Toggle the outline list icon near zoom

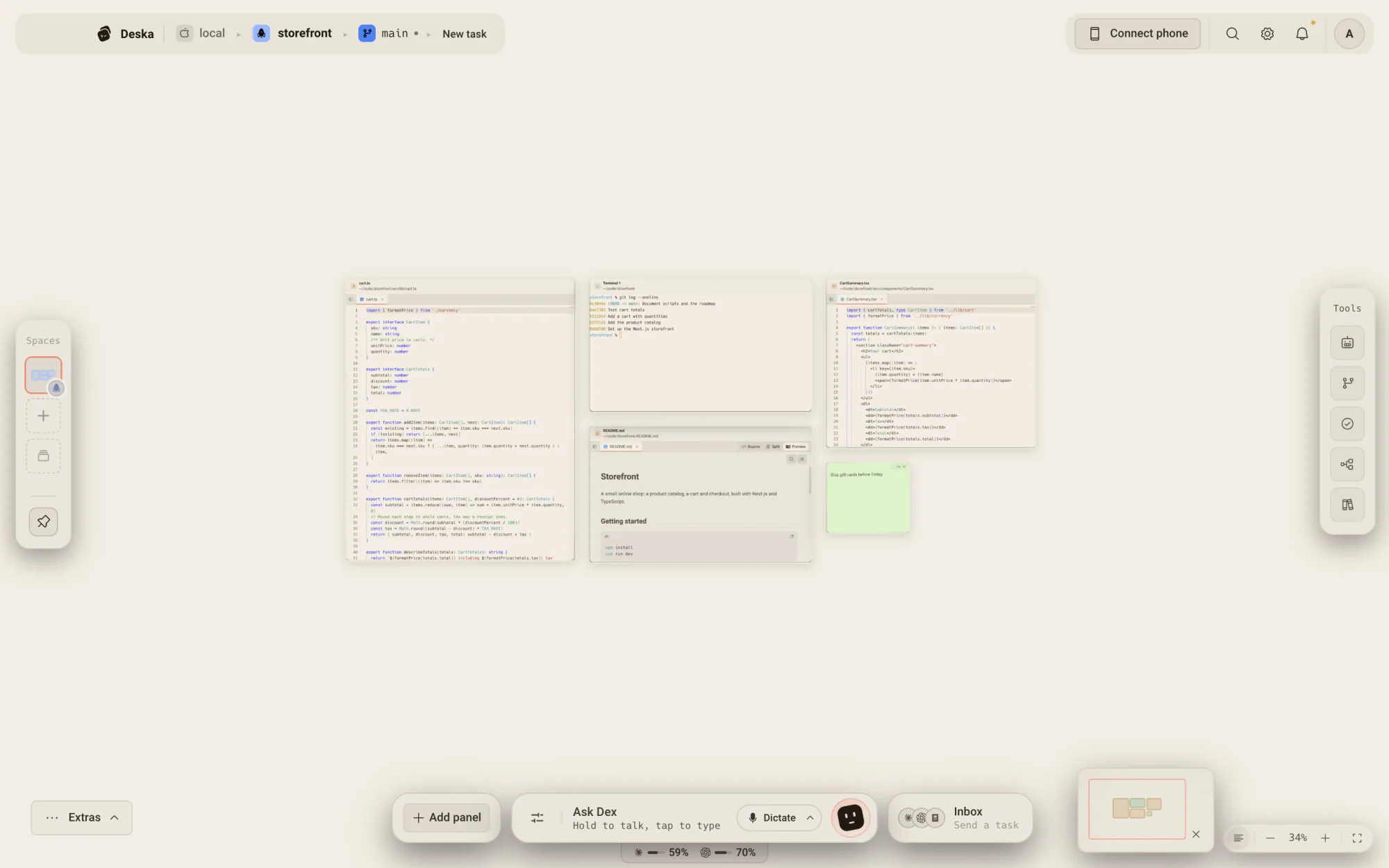[x=1238, y=838]
